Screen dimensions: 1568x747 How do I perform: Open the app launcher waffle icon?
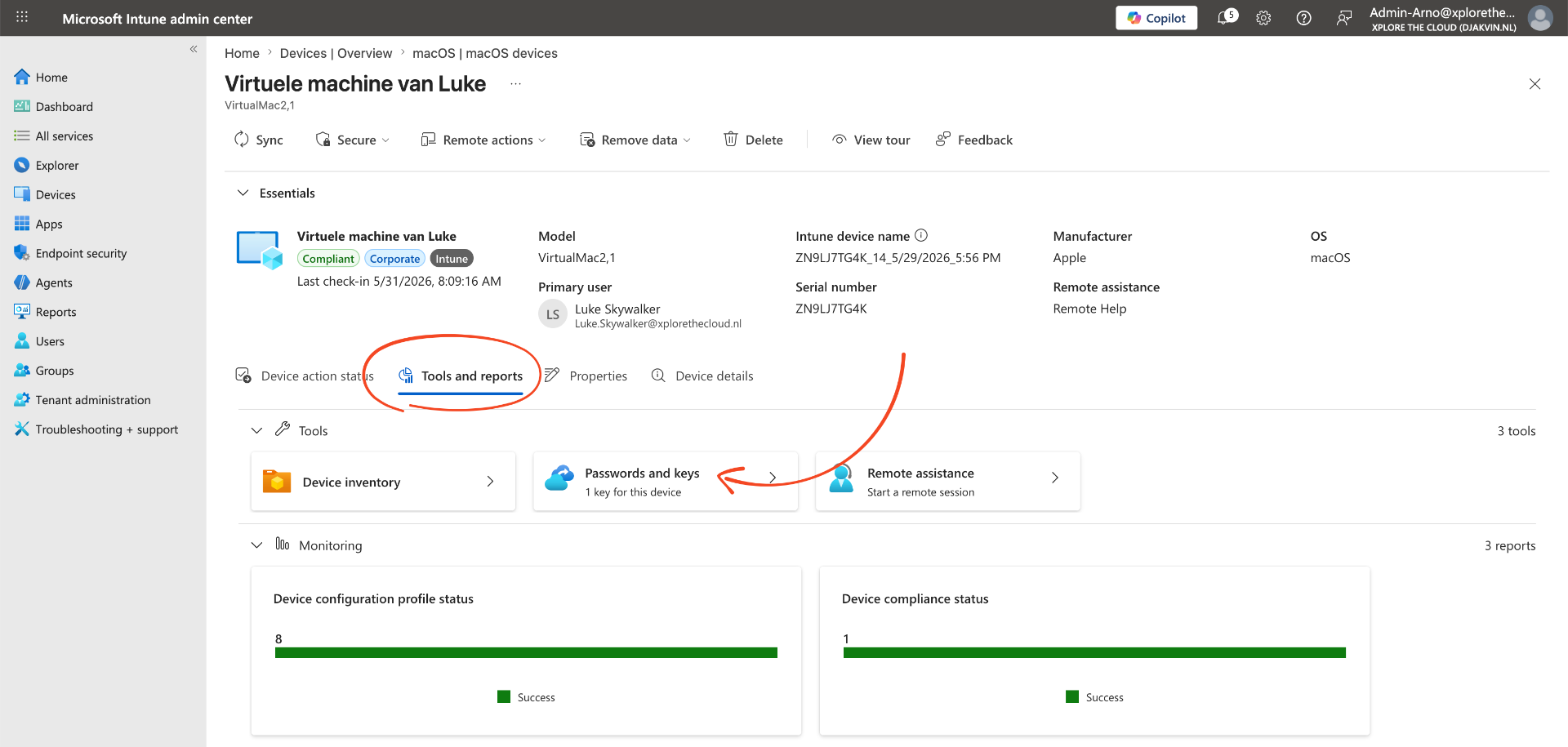click(22, 17)
